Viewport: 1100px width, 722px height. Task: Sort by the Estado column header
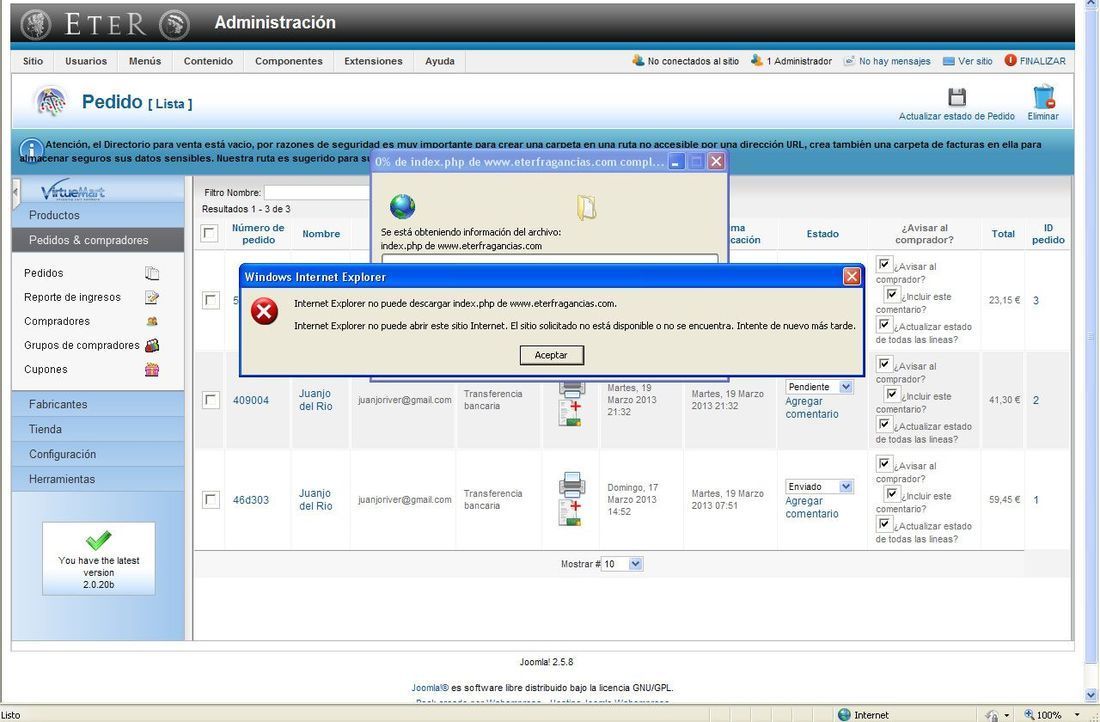tap(822, 234)
